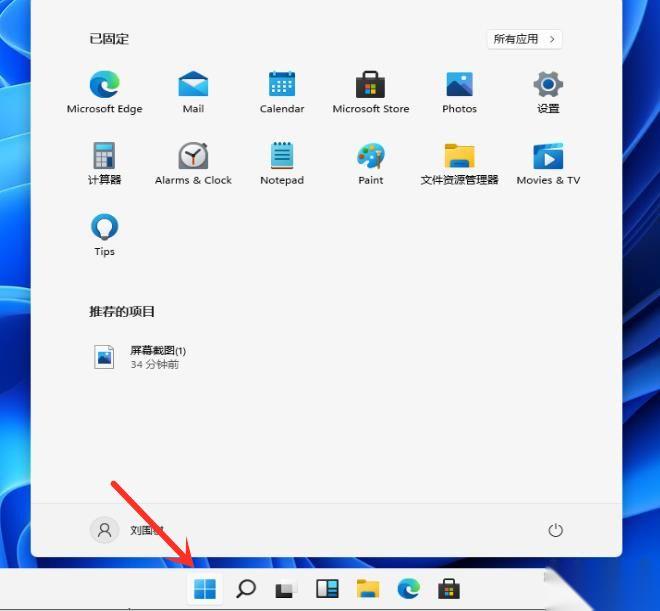The width and height of the screenshot is (660, 611).
Task: Open taskbar Search magnifier icon
Action: pyautogui.click(x=245, y=589)
